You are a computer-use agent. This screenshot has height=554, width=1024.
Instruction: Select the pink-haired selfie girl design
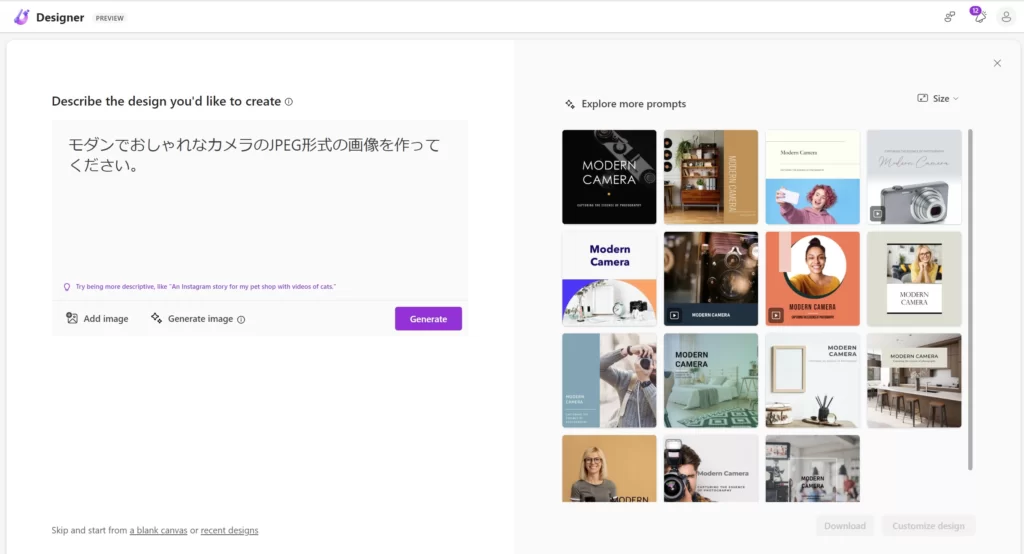(812, 177)
